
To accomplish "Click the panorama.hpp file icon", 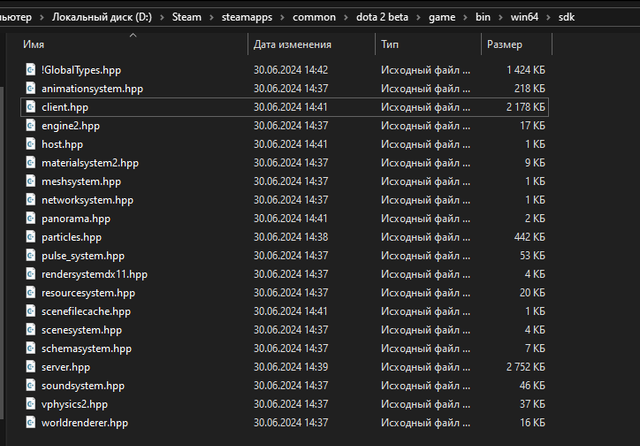I will click(31, 218).
